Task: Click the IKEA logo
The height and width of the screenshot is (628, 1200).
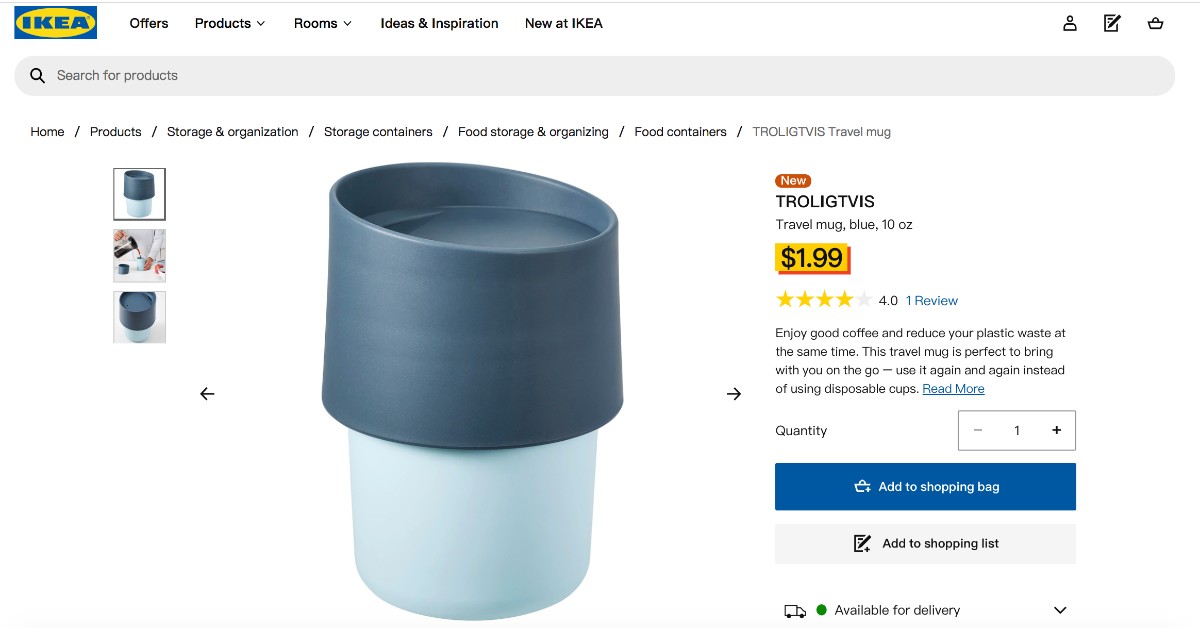Action: [x=56, y=23]
